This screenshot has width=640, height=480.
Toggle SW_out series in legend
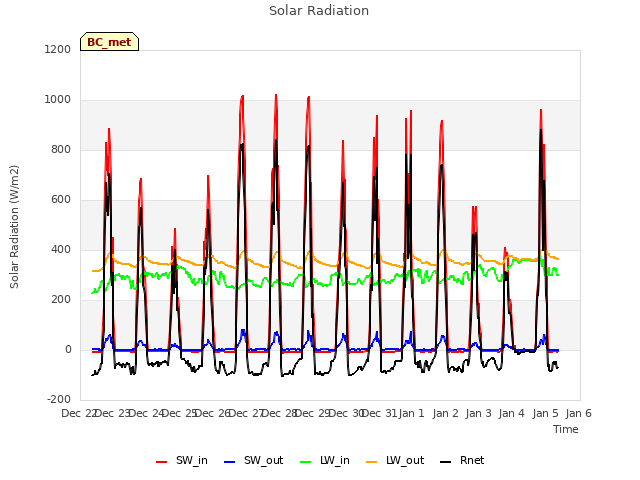click(253, 460)
